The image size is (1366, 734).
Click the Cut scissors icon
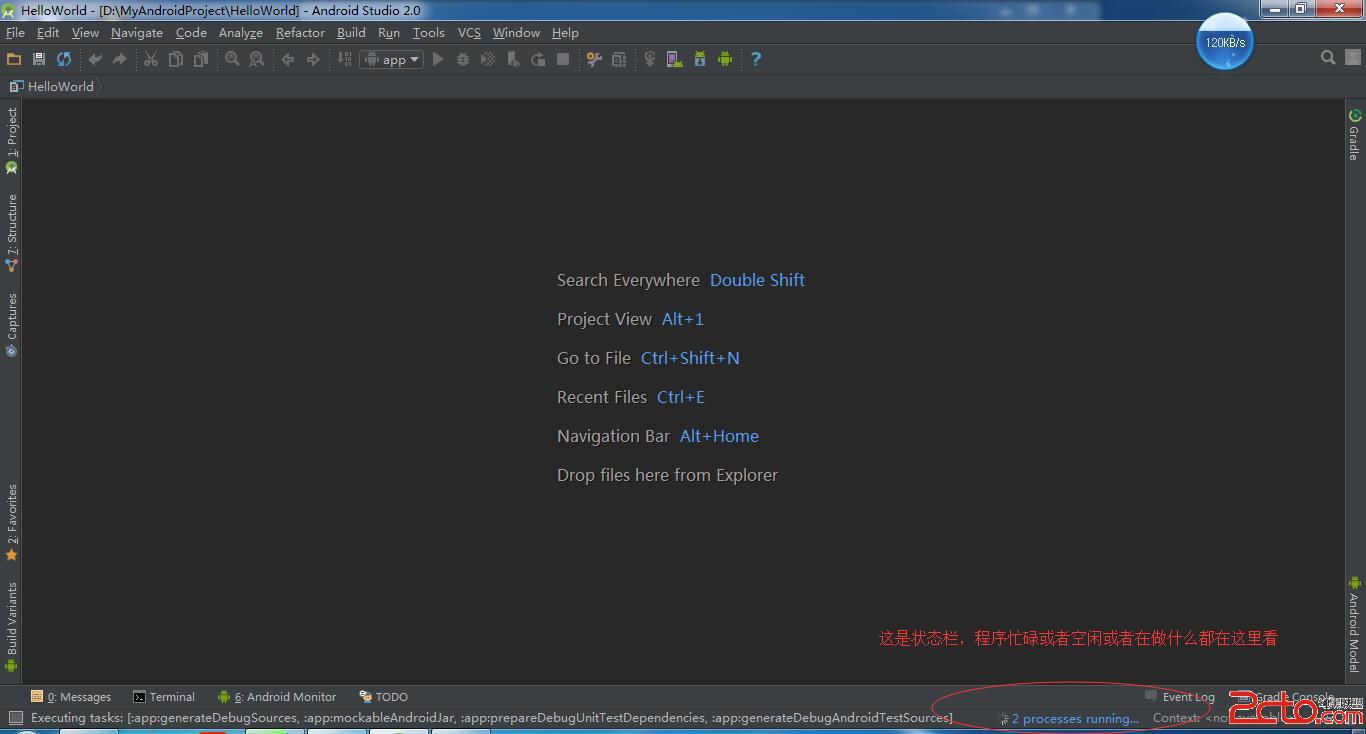point(151,59)
